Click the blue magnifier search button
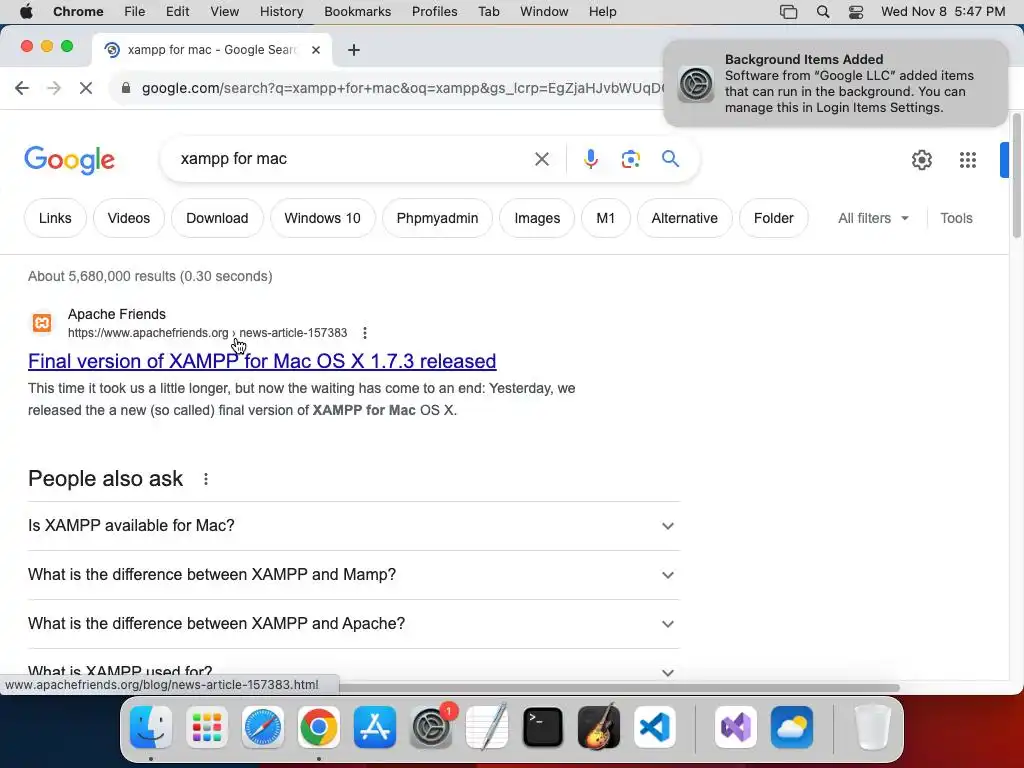 coord(670,159)
